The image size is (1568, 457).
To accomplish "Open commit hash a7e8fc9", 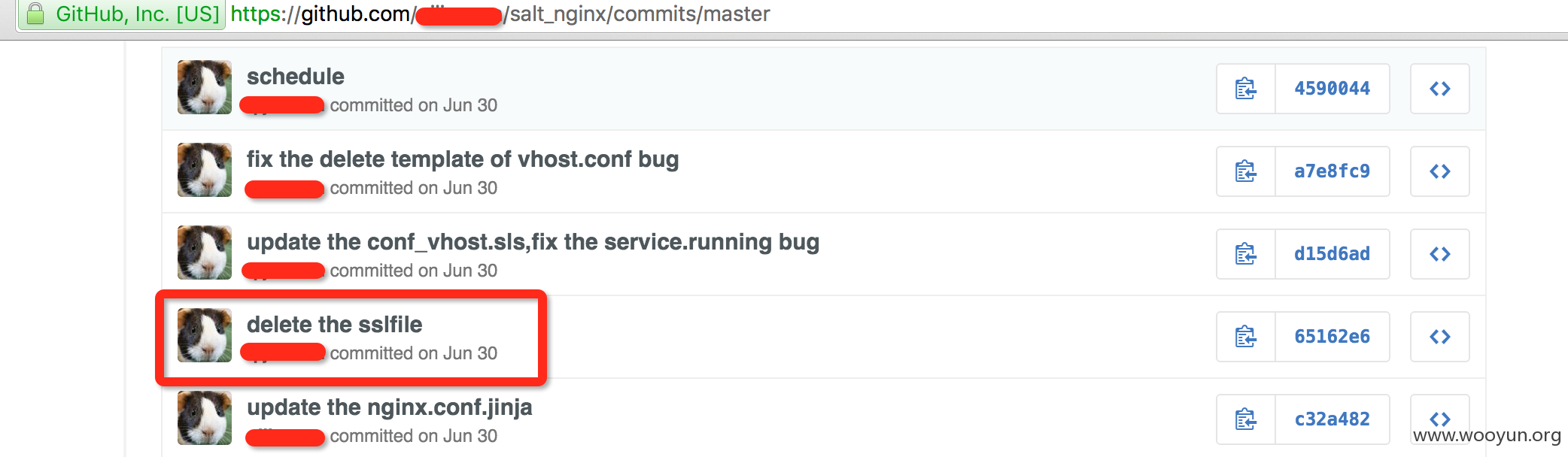I will 1332,171.
